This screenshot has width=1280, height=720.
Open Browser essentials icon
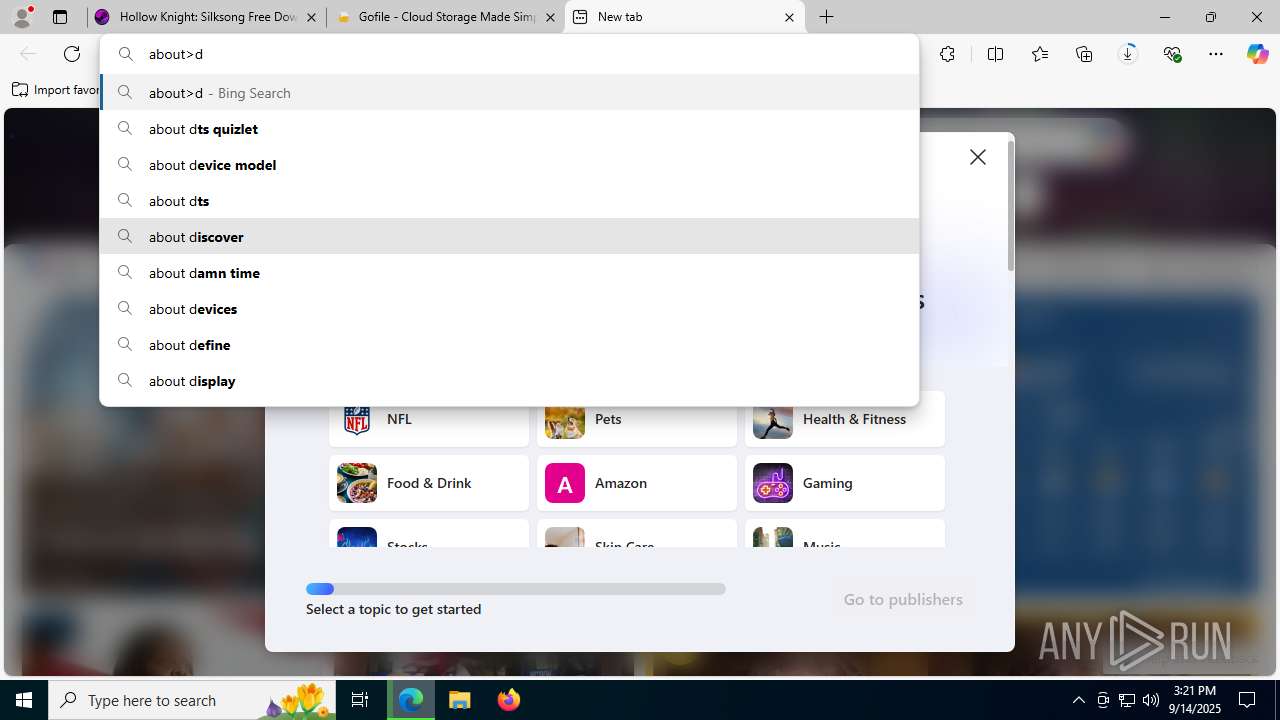tap(1172, 54)
